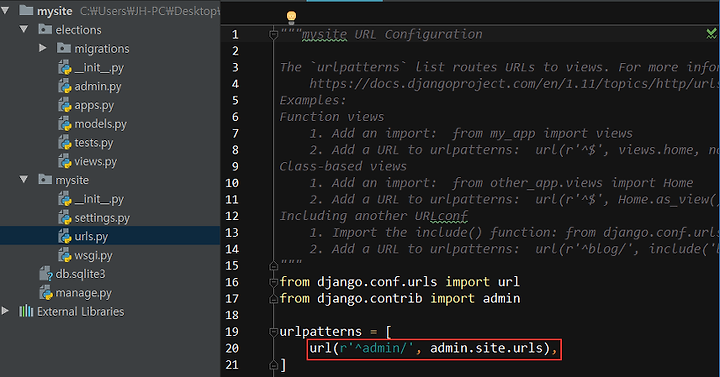Open the settings.py file
720x377 pixels.
click(102, 218)
